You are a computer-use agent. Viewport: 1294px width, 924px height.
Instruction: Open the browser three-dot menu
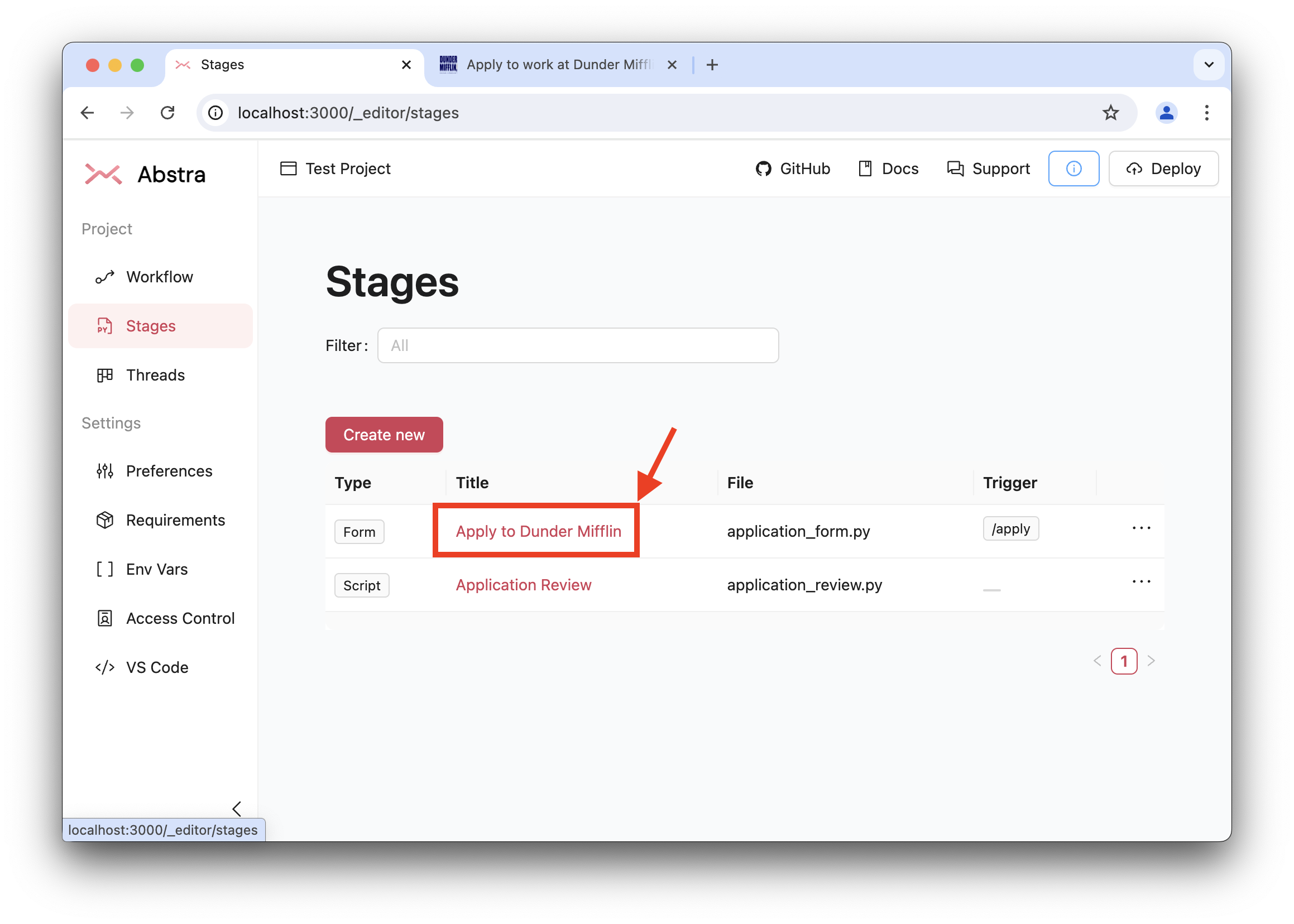1207,113
